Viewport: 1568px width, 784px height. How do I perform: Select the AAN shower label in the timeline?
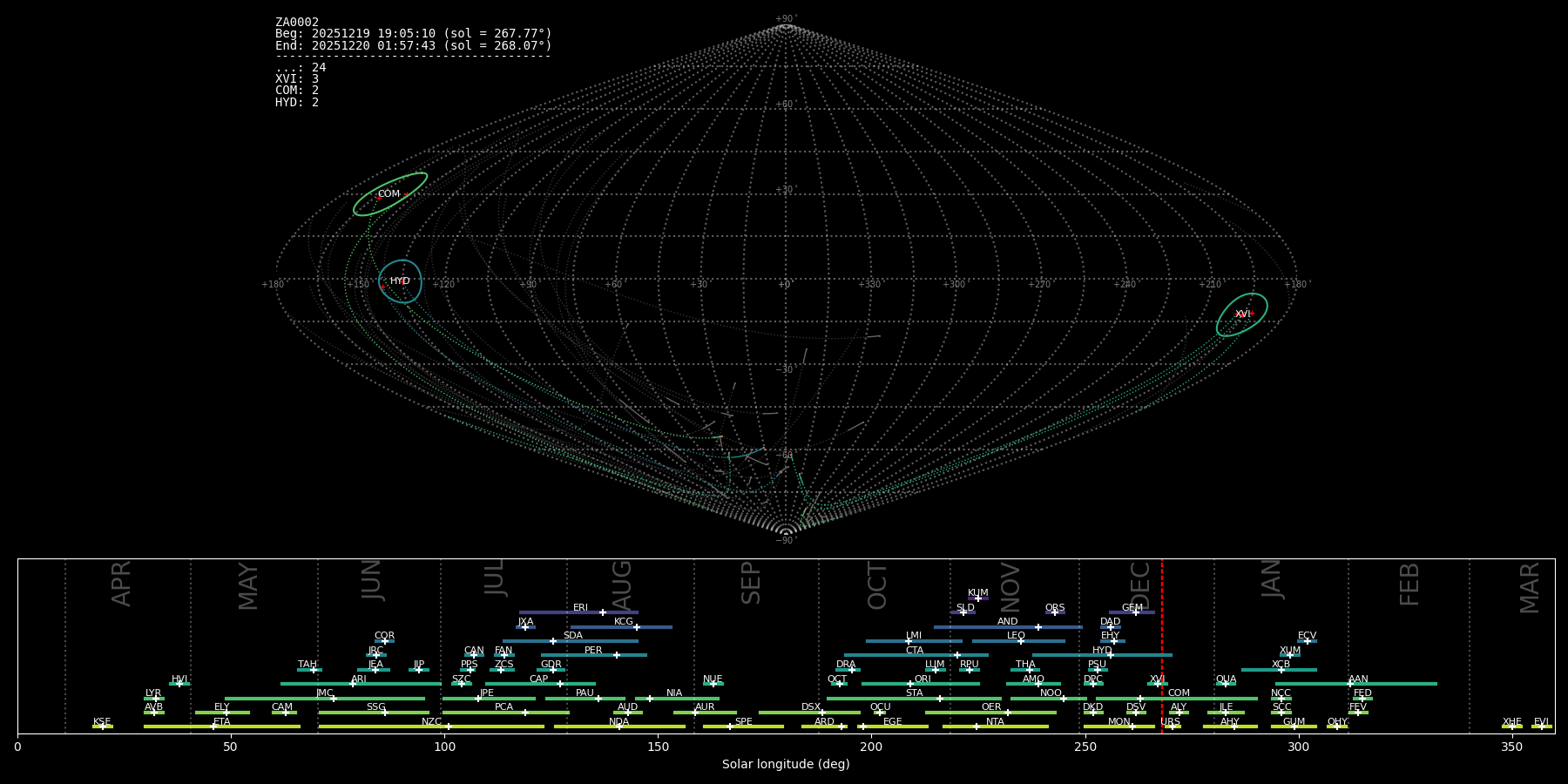1358,679
